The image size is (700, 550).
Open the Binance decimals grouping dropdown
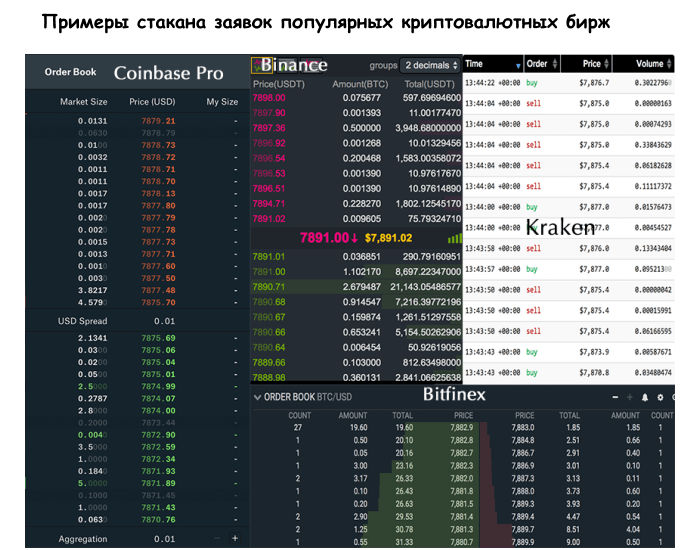coord(427,65)
